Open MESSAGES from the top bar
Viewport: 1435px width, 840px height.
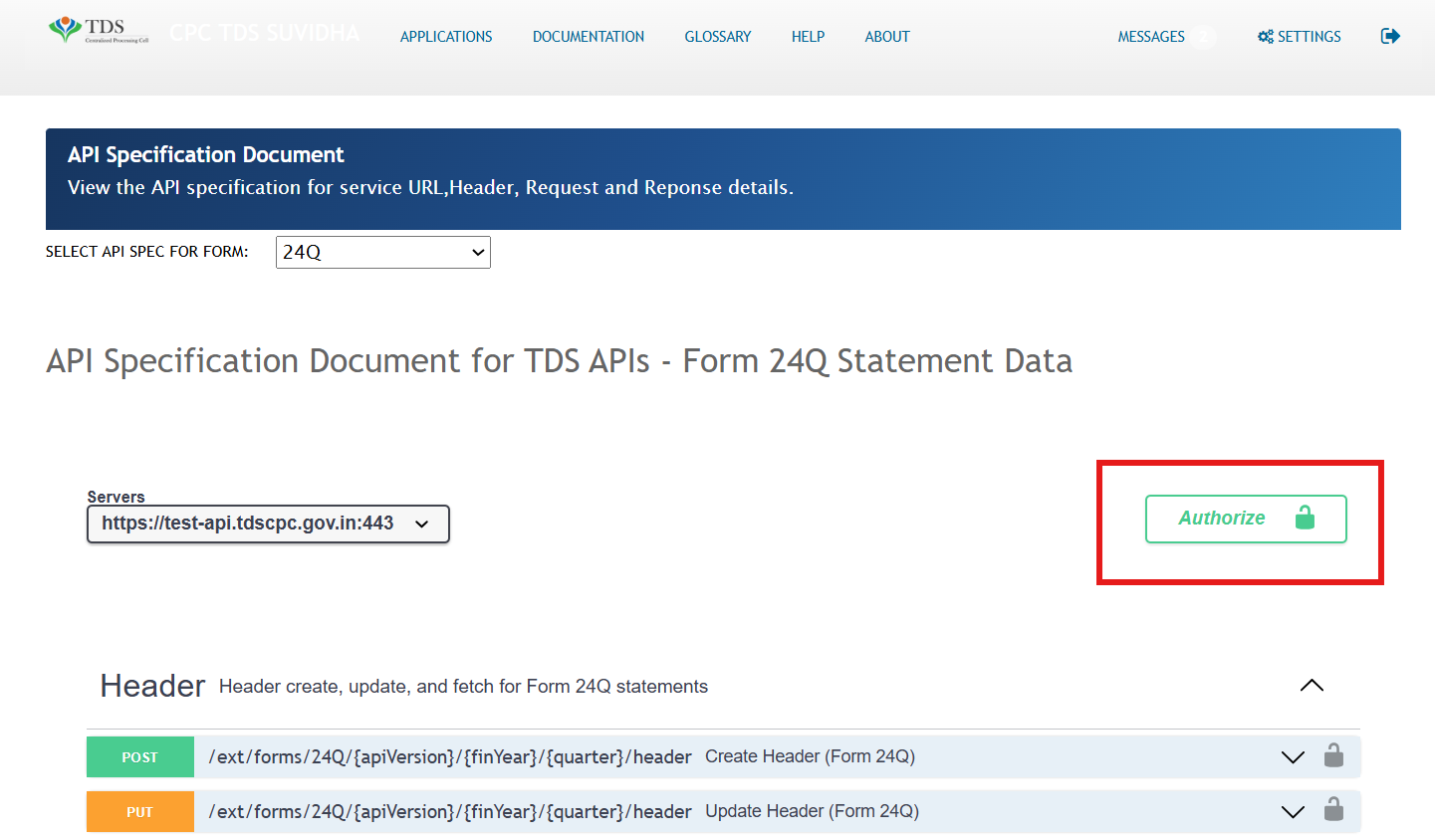pyautogui.click(x=1150, y=37)
